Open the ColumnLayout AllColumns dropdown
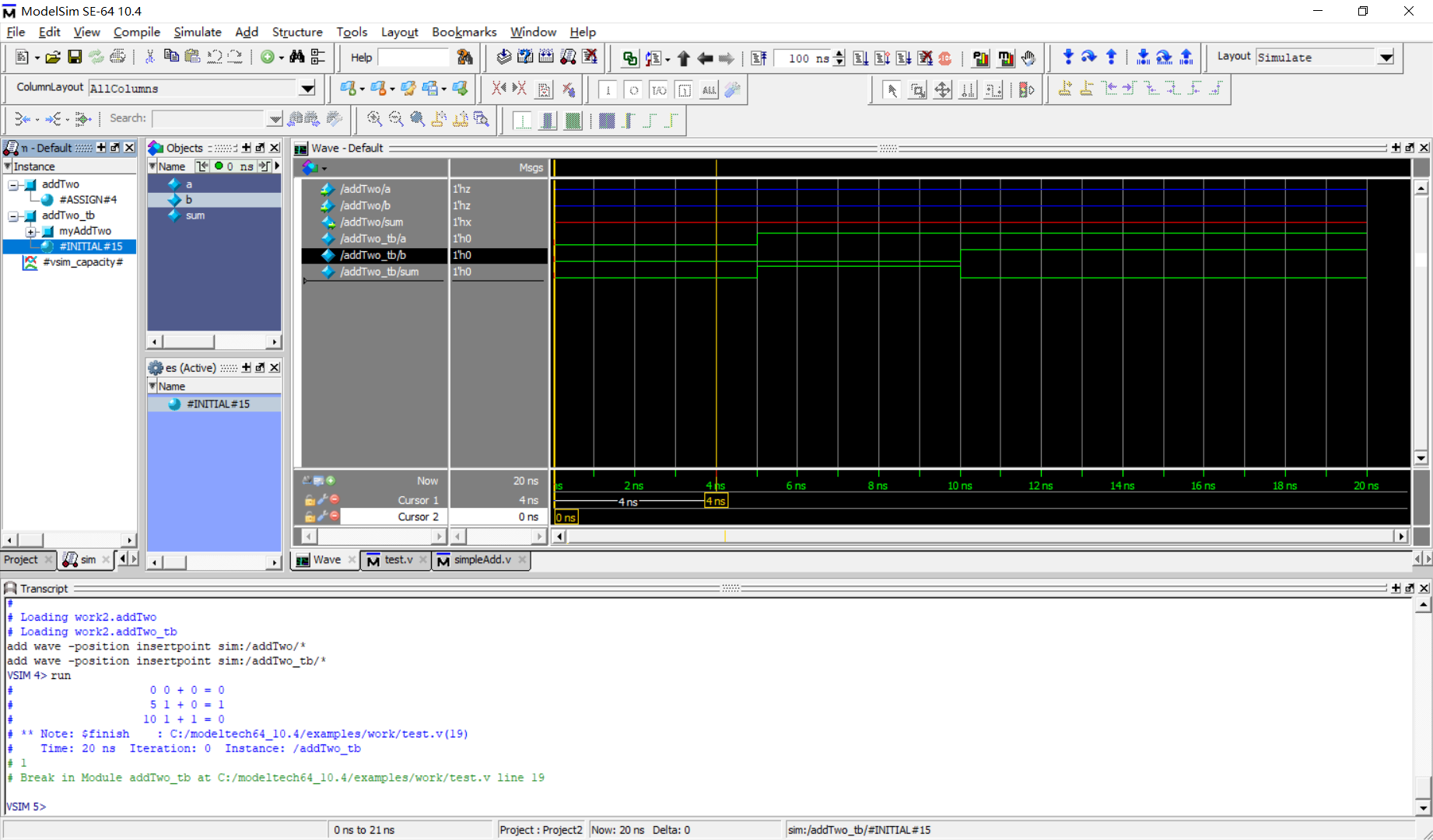 coord(307,89)
